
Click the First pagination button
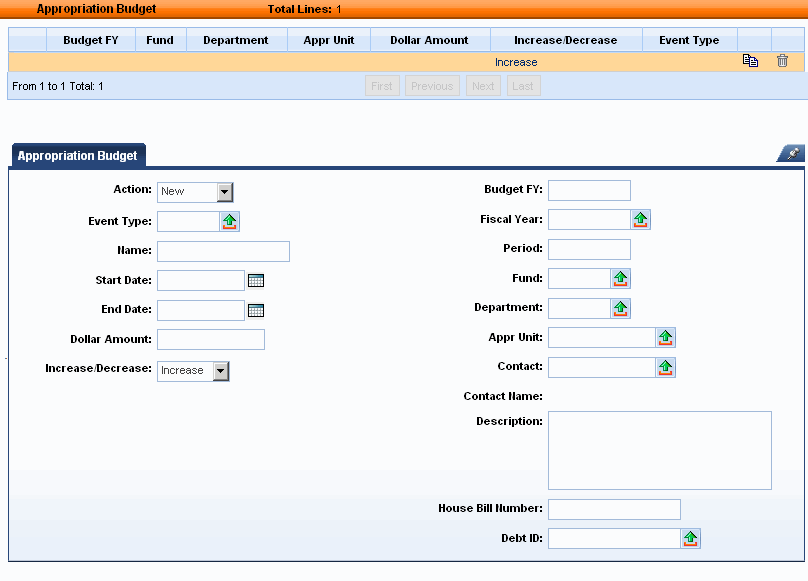click(x=382, y=86)
